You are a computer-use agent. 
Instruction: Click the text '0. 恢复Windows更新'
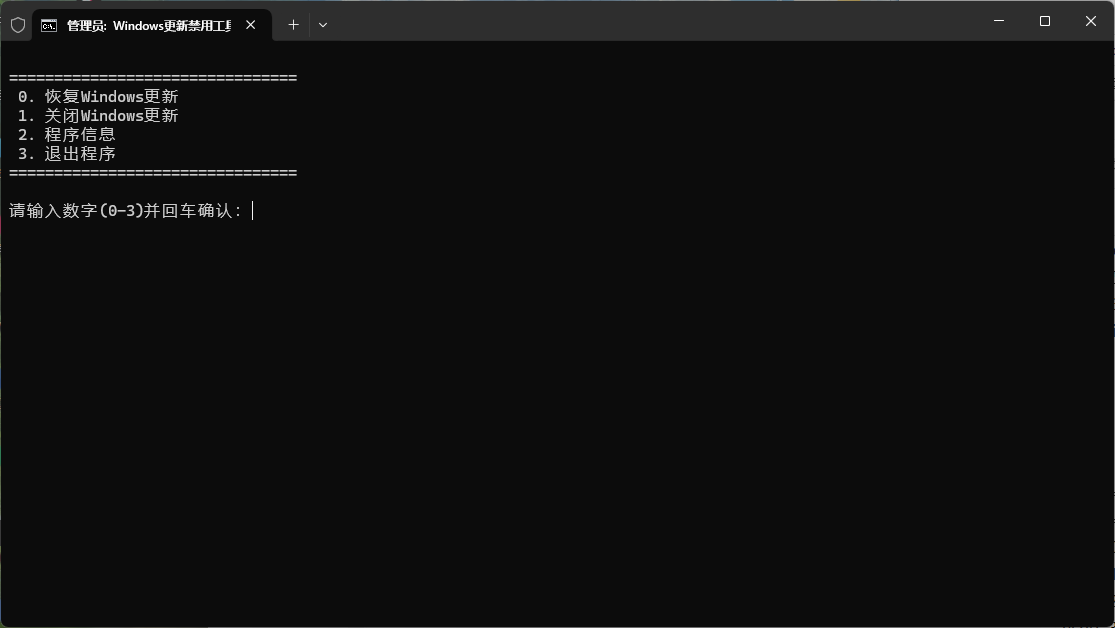(x=98, y=97)
